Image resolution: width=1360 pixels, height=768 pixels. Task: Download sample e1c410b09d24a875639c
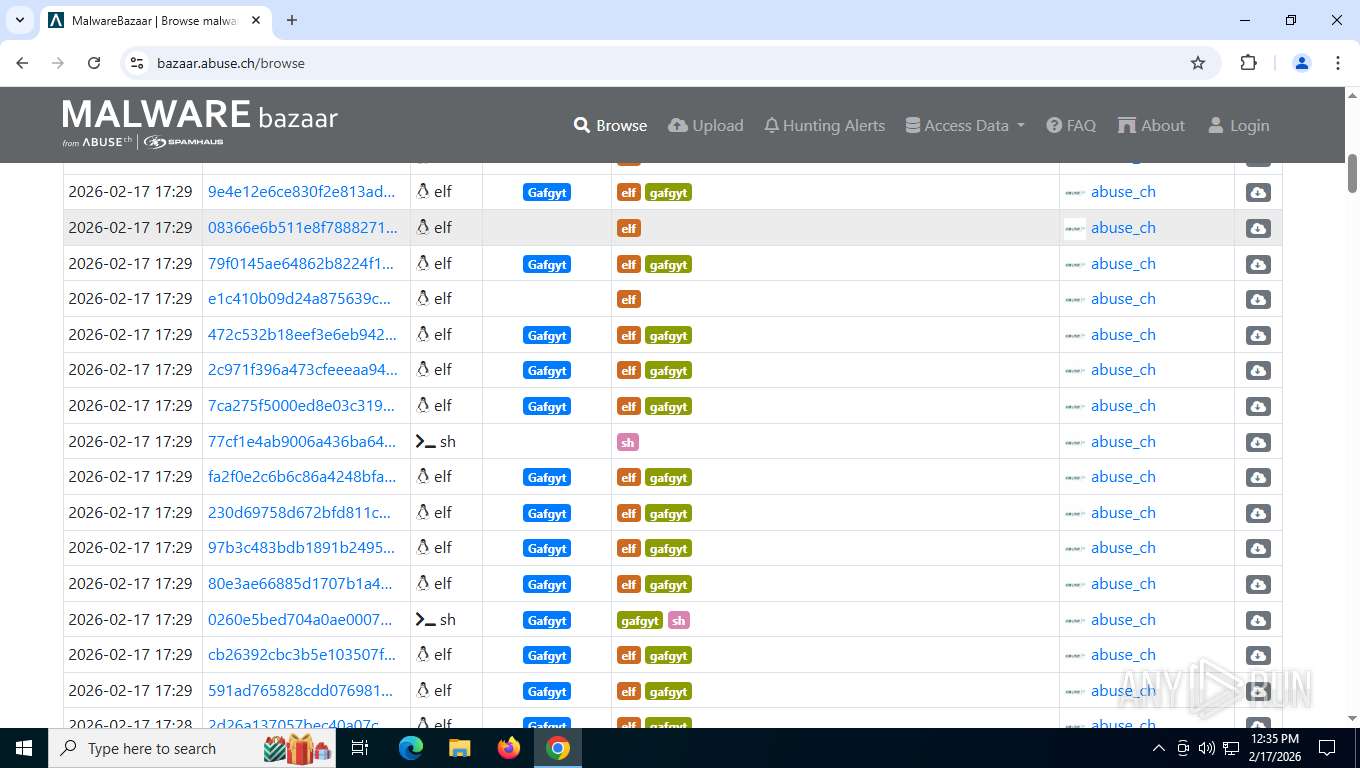(1258, 300)
